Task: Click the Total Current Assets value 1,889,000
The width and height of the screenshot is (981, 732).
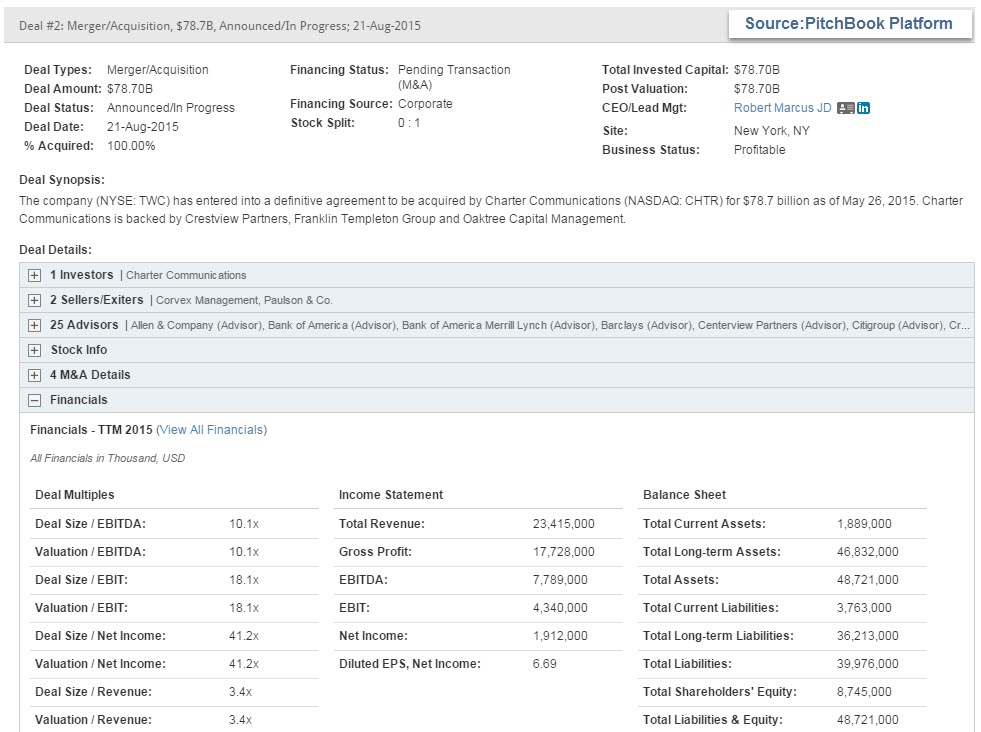Action: click(864, 524)
